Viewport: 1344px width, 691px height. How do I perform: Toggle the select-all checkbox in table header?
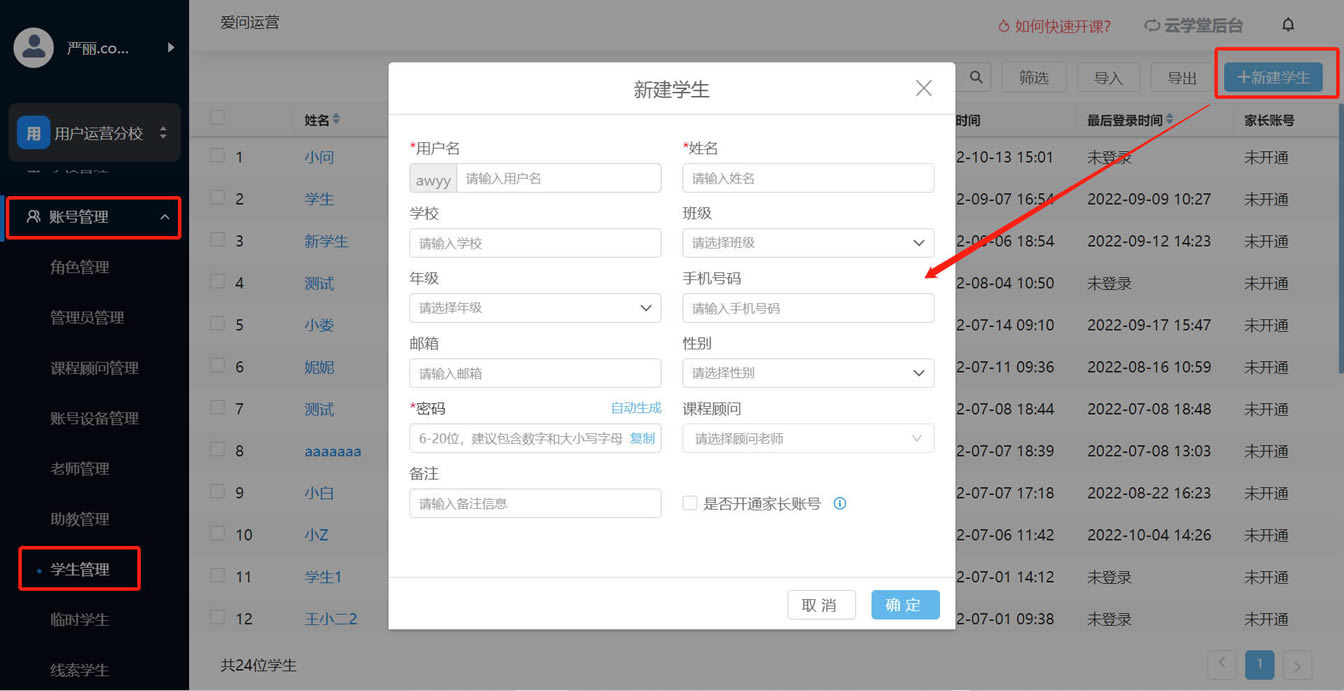point(217,118)
